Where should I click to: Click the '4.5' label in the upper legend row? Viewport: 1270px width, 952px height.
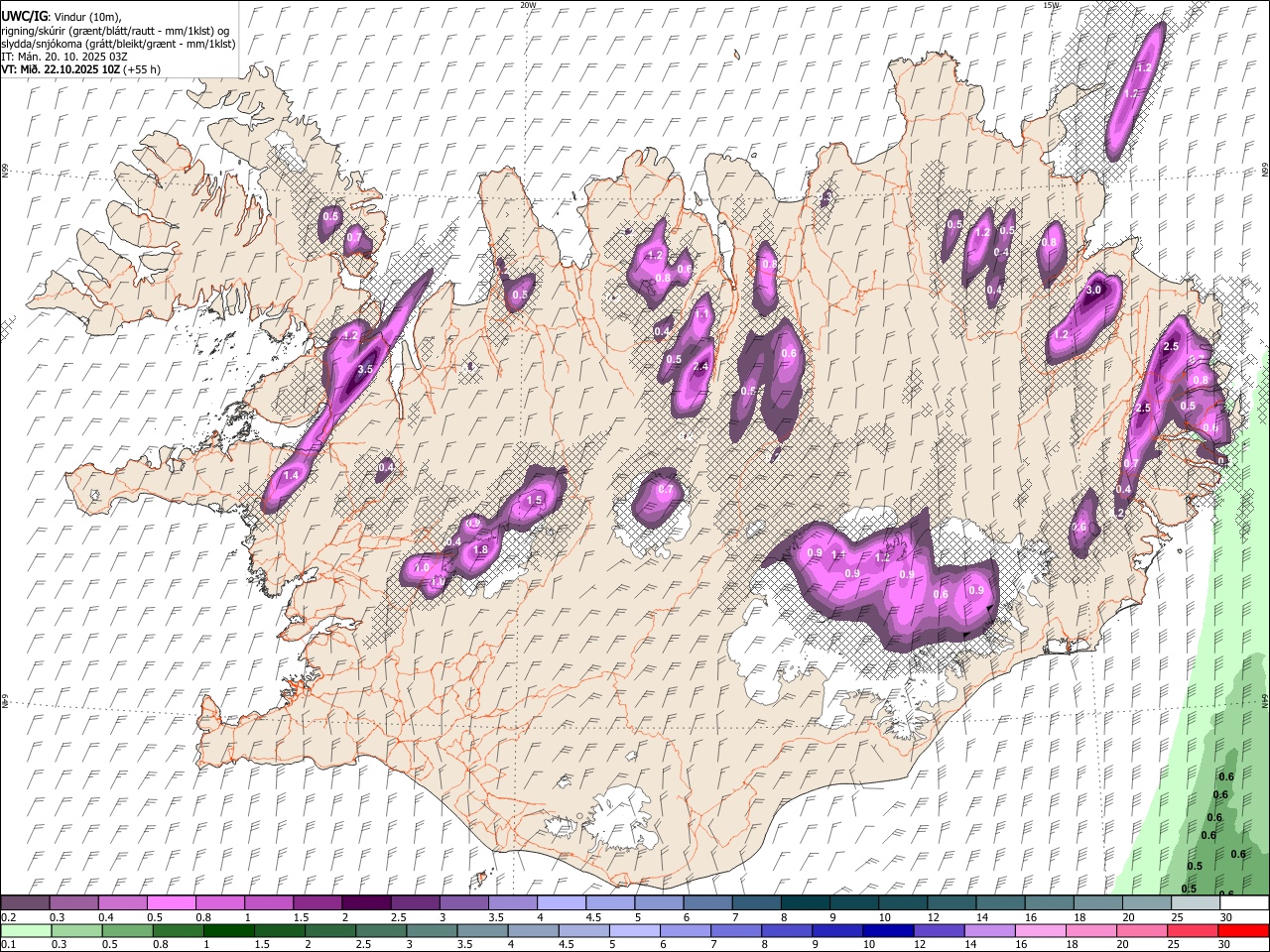pyautogui.click(x=593, y=917)
